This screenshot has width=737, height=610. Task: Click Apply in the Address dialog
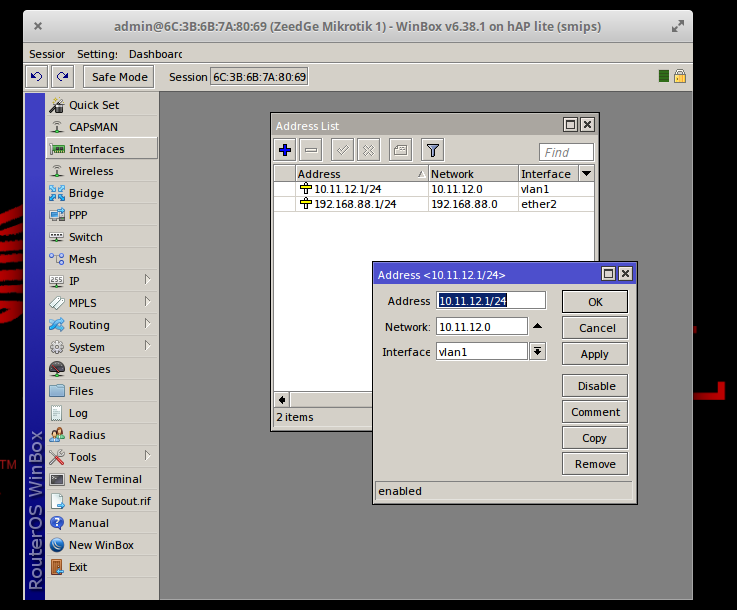click(595, 354)
